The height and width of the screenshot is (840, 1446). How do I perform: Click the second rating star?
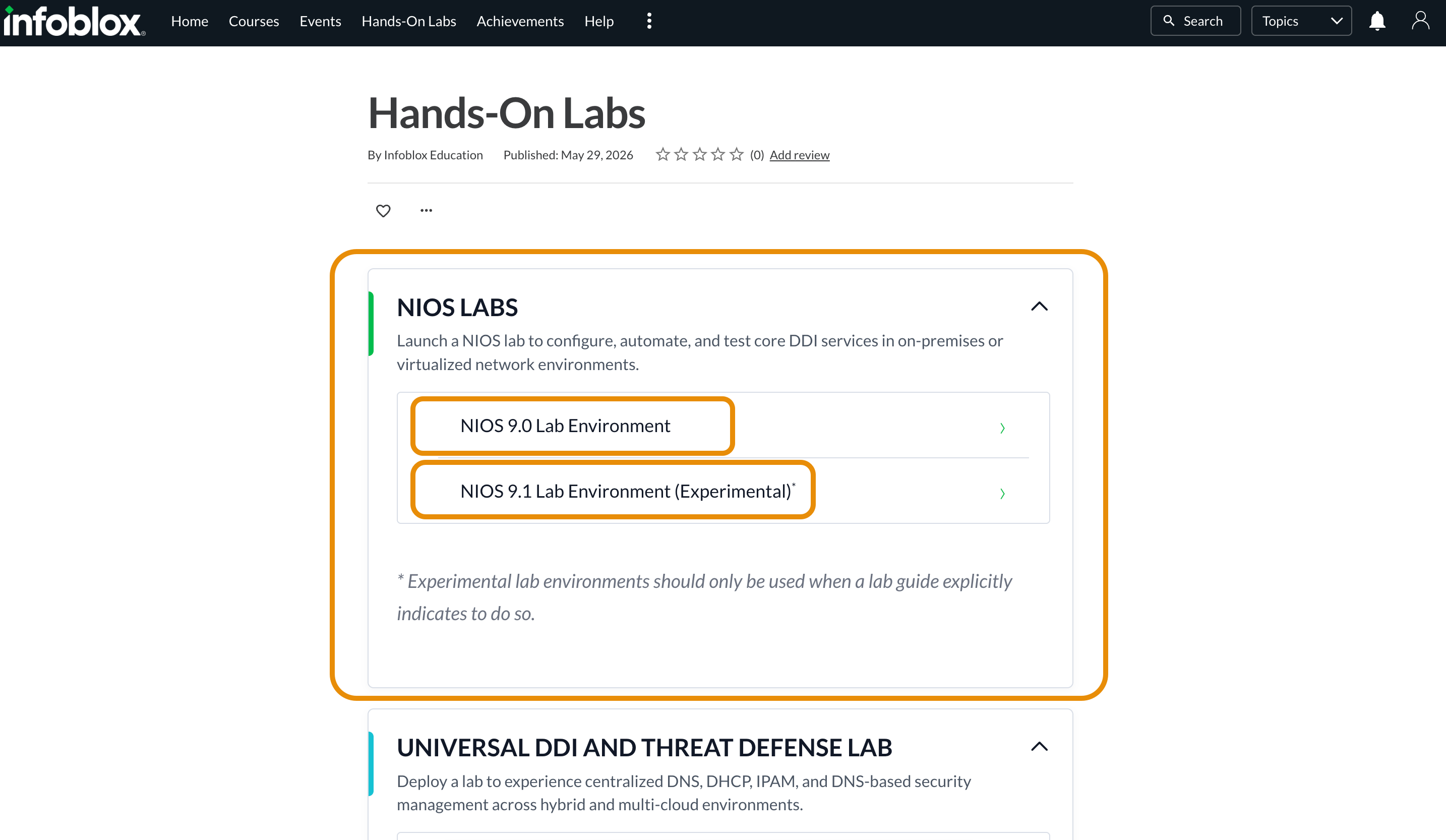coord(681,154)
